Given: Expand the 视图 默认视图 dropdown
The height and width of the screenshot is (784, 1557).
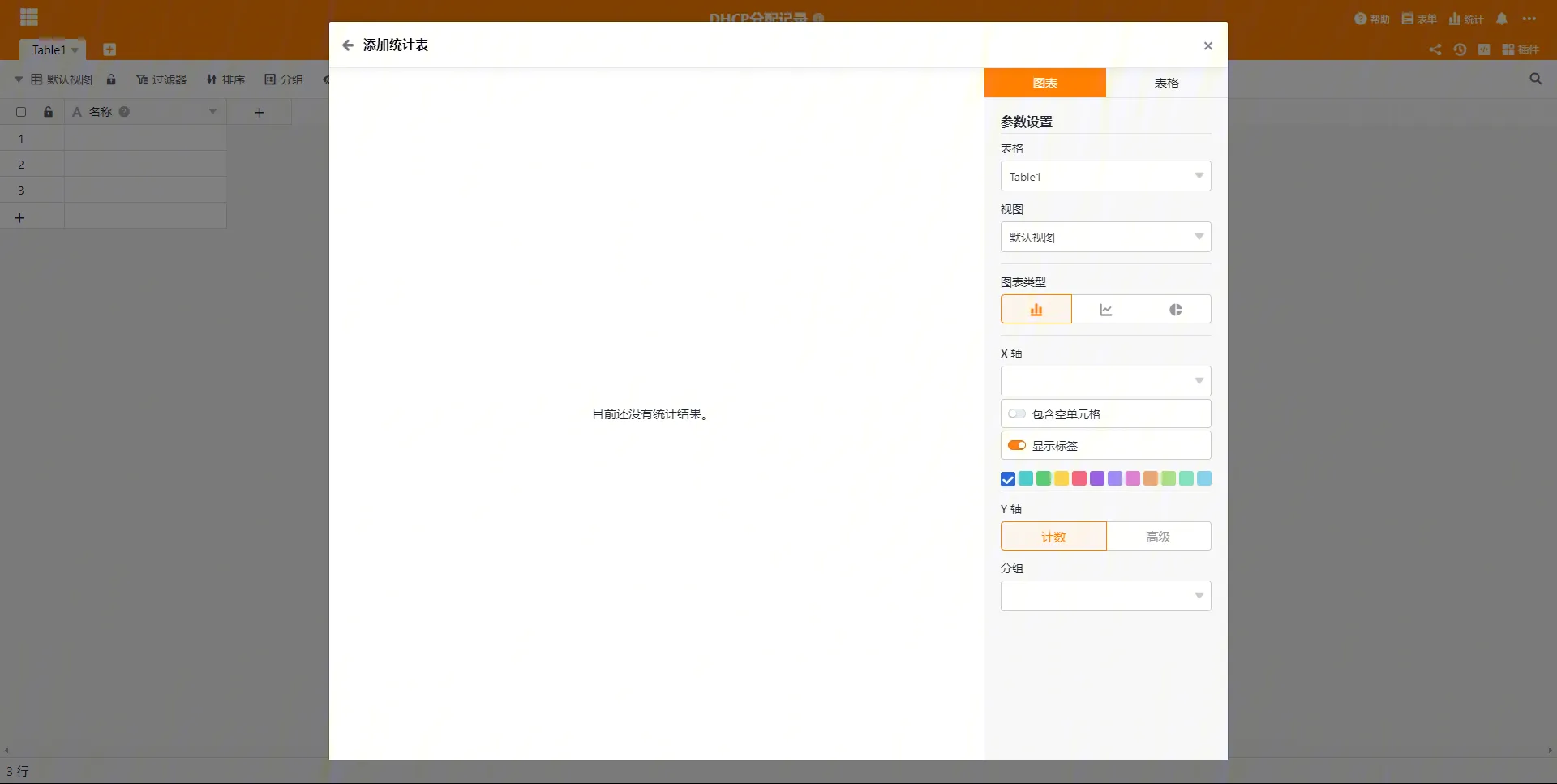Looking at the screenshot, I should pos(1105,238).
